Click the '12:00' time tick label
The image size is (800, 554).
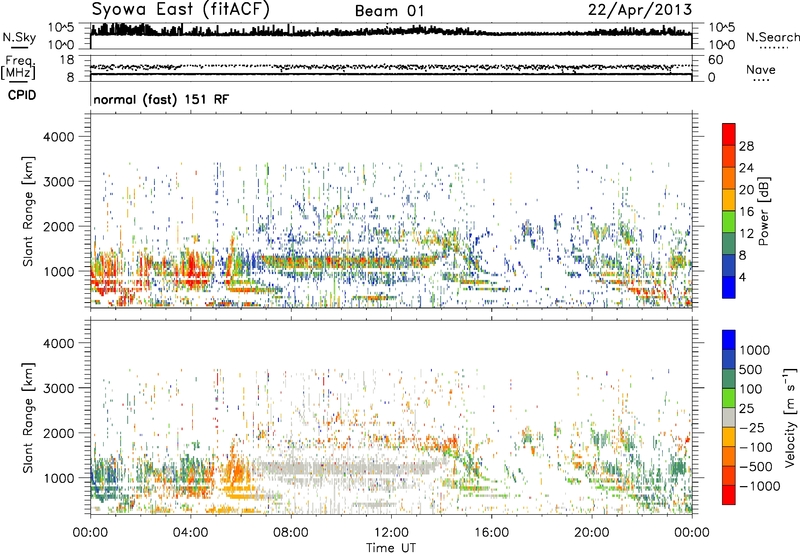pyautogui.click(x=391, y=533)
